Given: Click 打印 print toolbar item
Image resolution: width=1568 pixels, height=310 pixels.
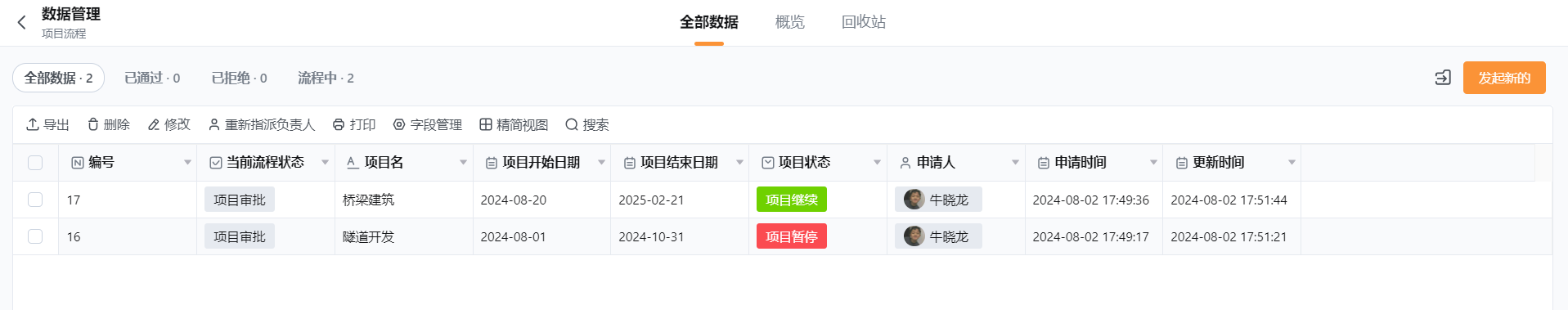Looking at the screenshot, I should pyautogui.click(x=354, y=124).
